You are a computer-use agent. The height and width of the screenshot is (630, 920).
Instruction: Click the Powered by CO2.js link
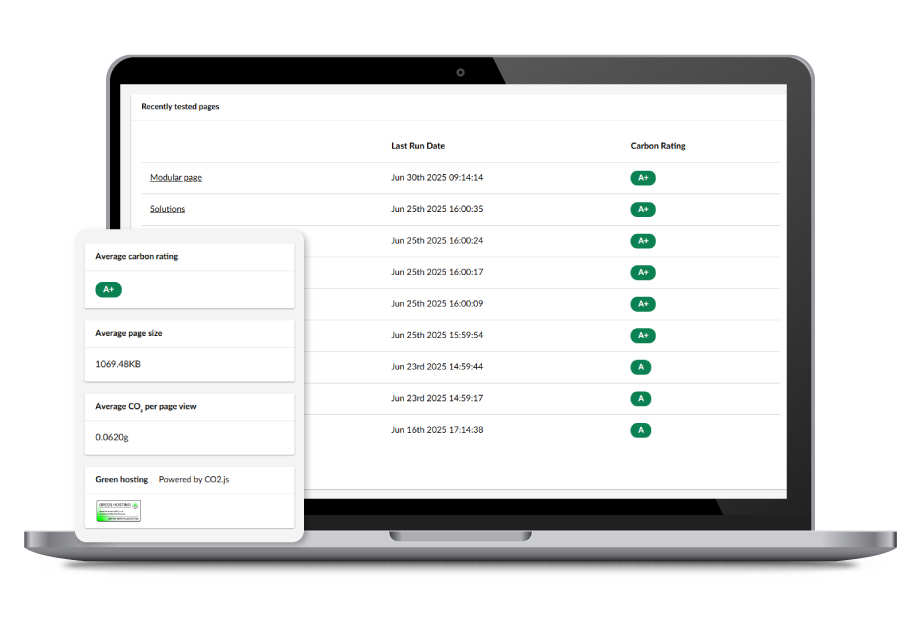pyautogui.click(x=194, y=479)
